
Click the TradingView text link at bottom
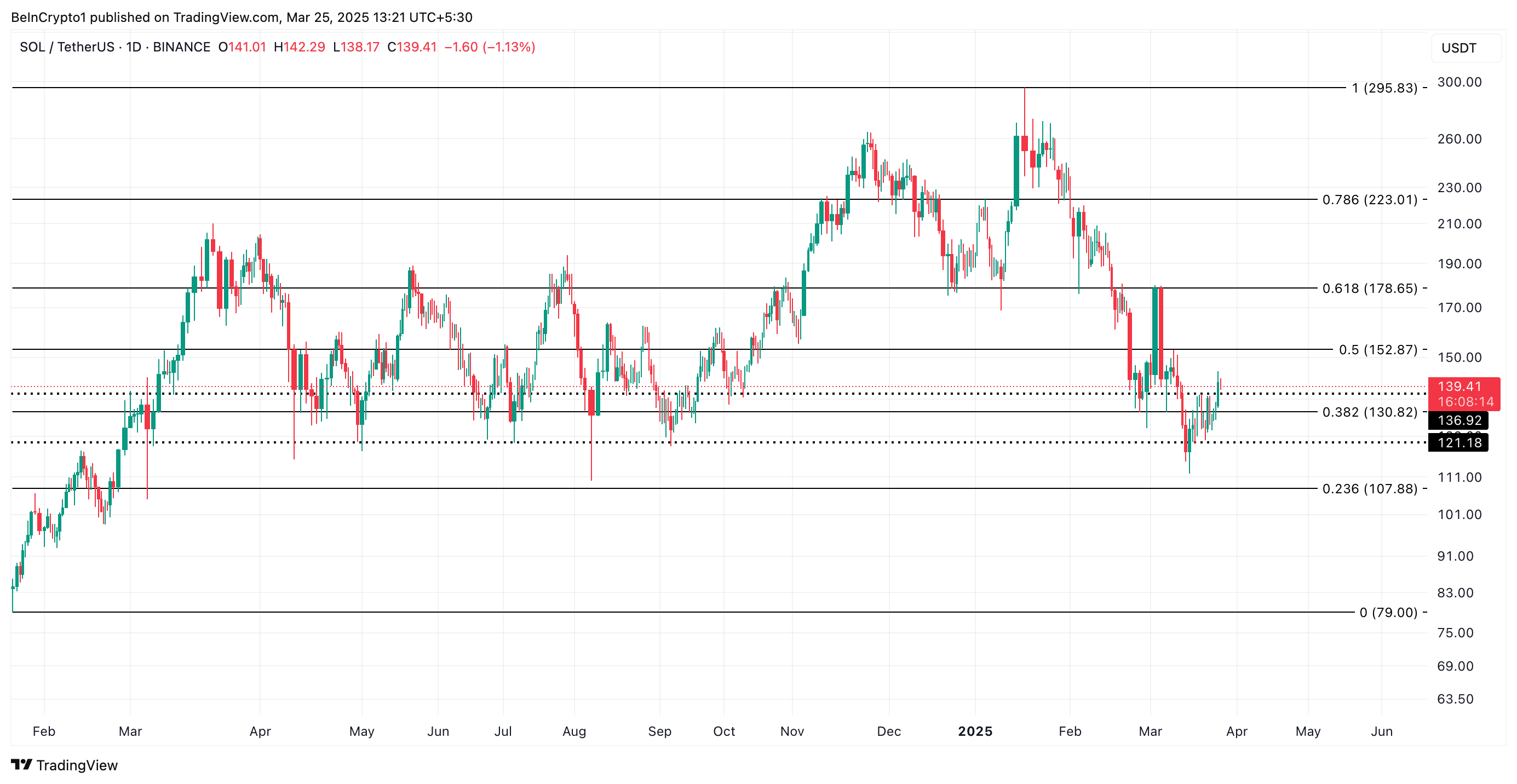coord(77,765)
